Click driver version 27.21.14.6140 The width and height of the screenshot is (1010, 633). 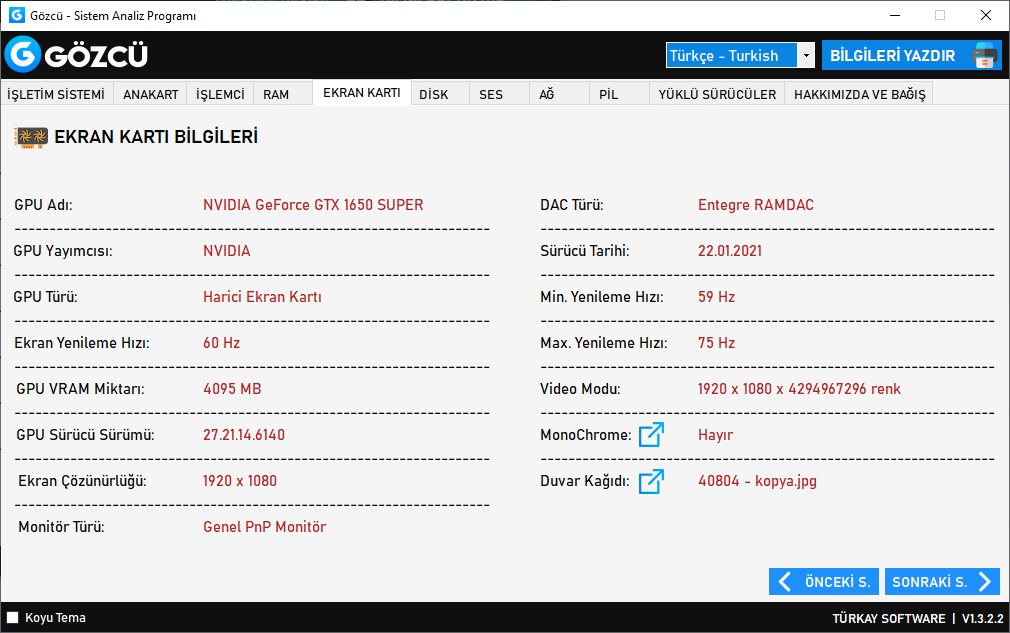tap(244, 435)
